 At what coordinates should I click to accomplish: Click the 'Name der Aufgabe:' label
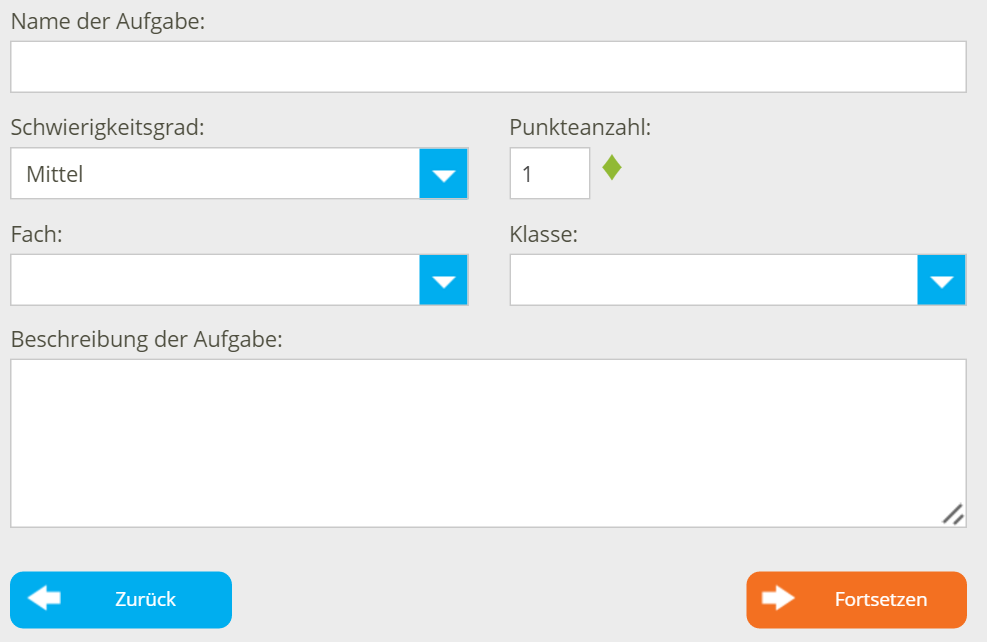108,21
